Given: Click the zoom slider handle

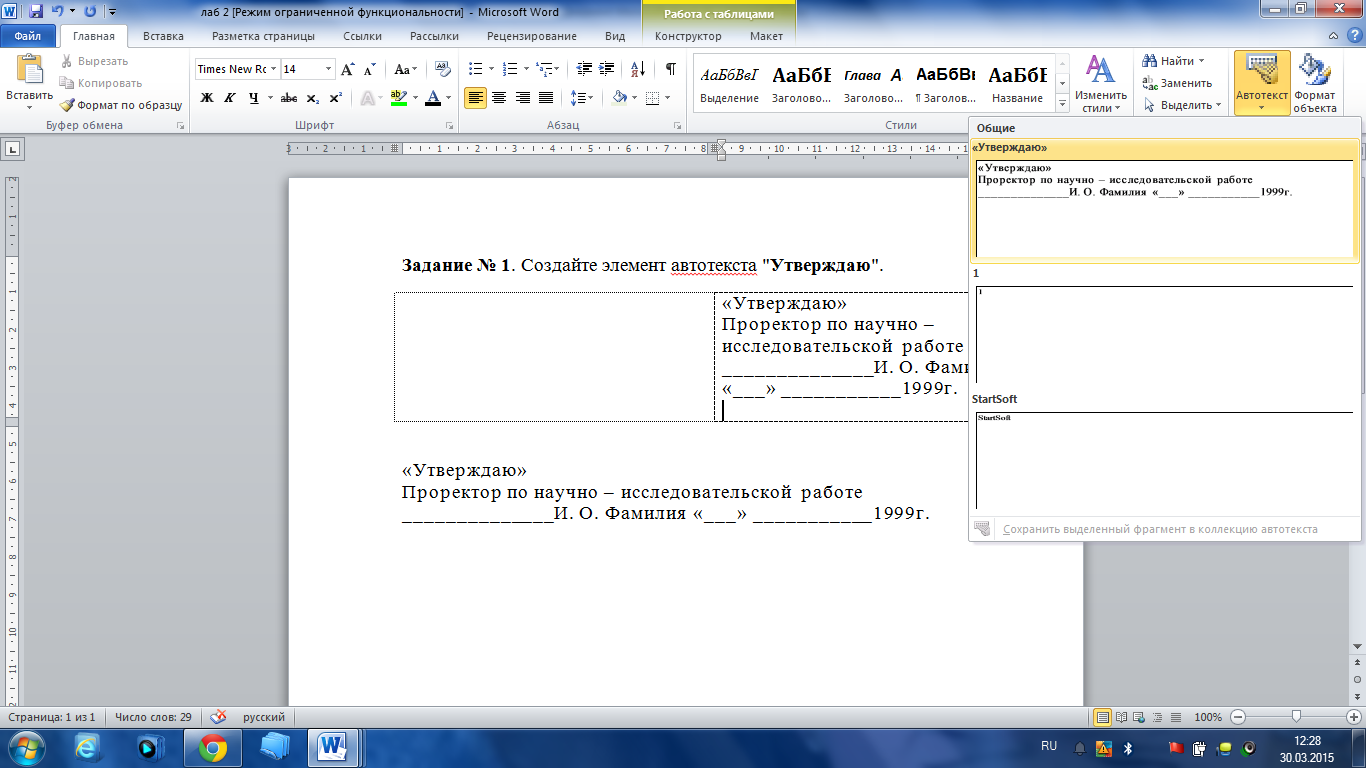Looking at the screenshot, I should 1296,717.
